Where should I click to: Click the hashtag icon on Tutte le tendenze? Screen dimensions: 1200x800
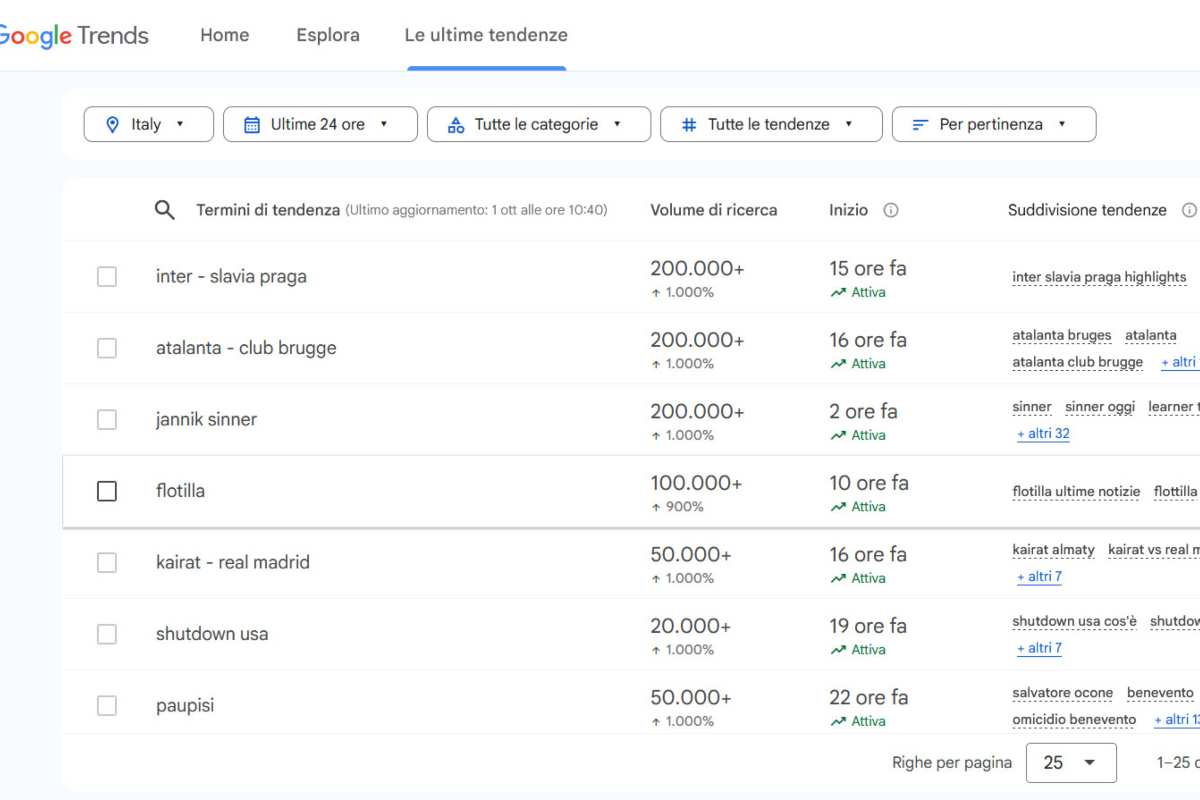point(689,125)
